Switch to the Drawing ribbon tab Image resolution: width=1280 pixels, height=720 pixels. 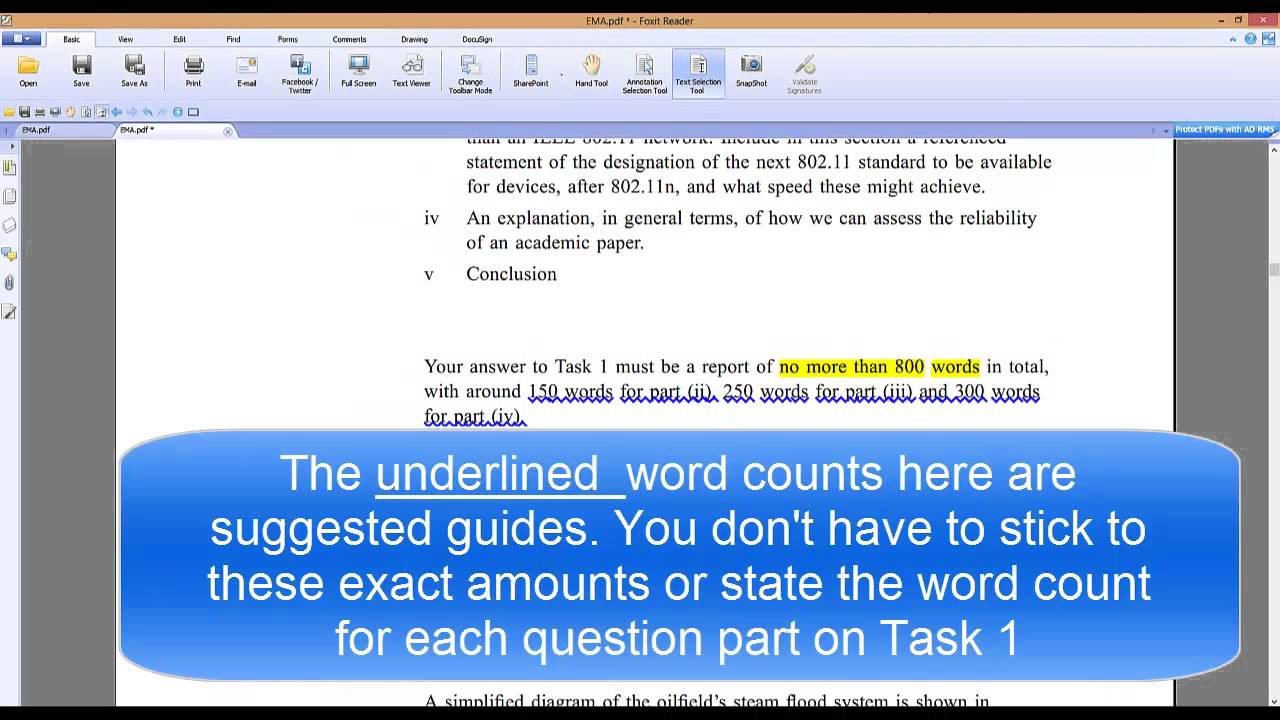click(x=414, y=39)
